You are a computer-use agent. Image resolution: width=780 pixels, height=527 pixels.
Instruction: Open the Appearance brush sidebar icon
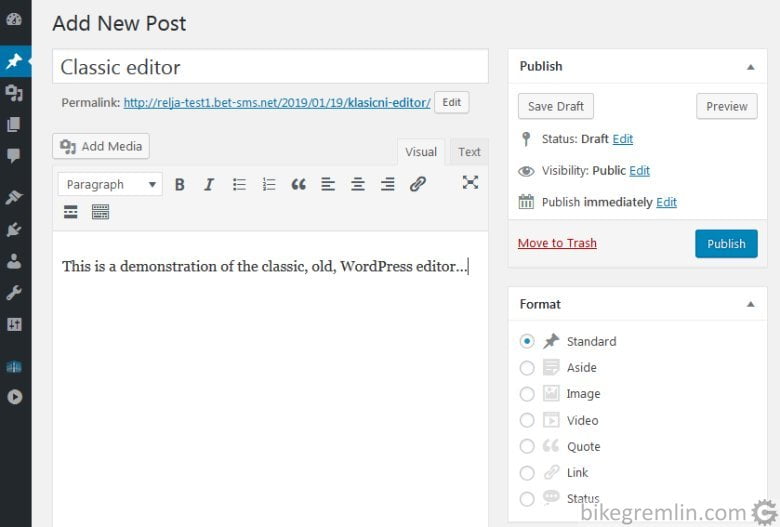point(14,197)
